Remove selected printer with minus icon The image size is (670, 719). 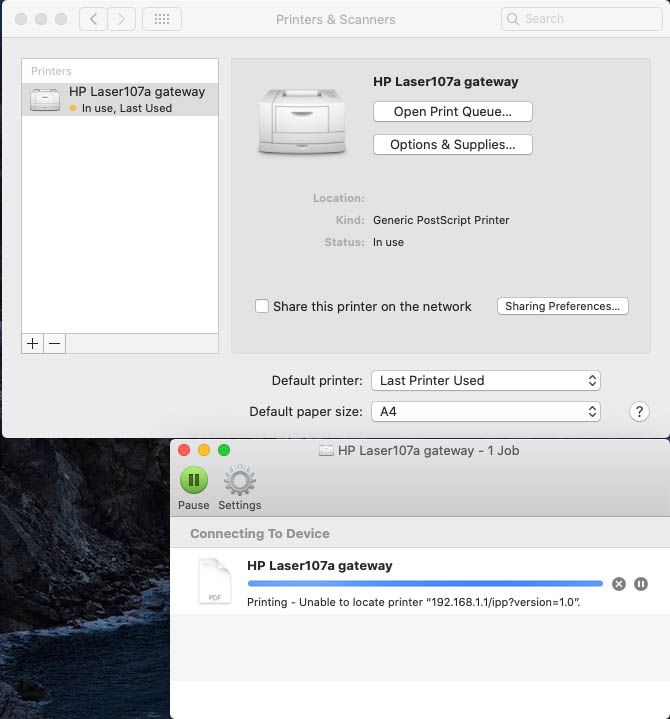55,343
